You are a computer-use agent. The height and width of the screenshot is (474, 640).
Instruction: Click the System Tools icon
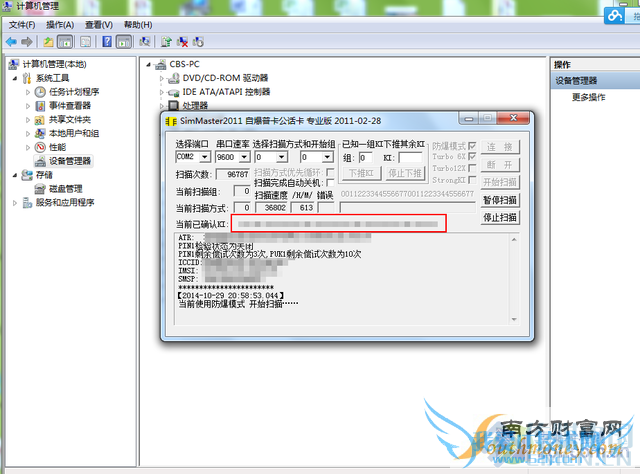point(27,78)
